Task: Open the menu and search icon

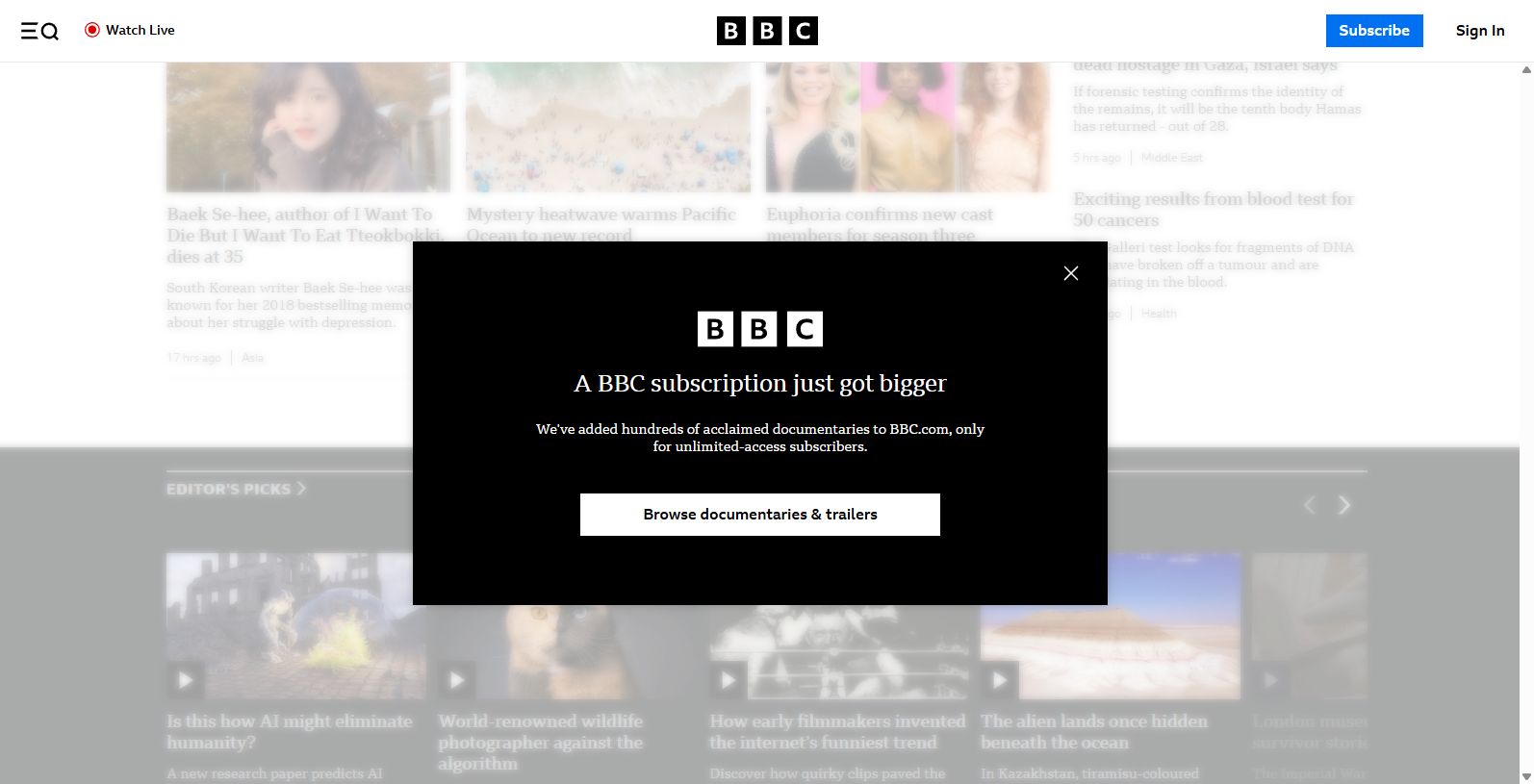Action: point(39,31)
